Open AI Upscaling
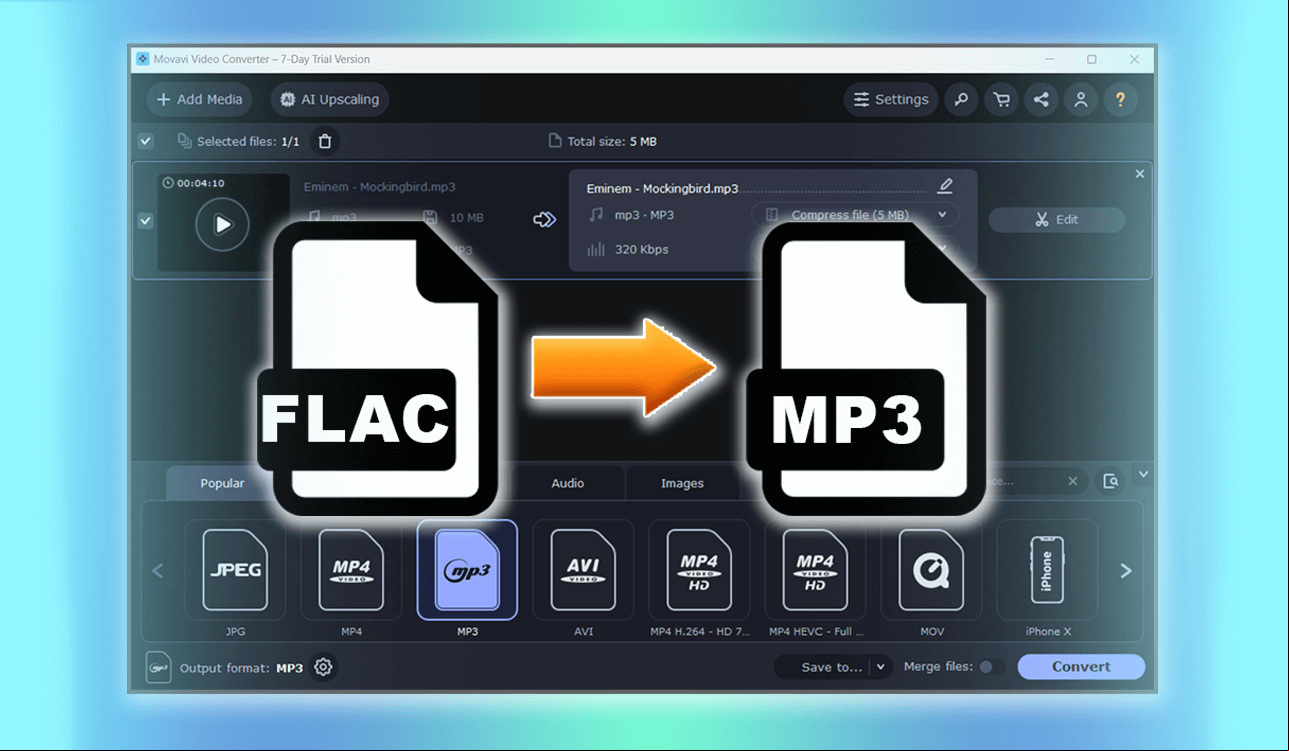1289x751 pixels. (x=329, y=99)
